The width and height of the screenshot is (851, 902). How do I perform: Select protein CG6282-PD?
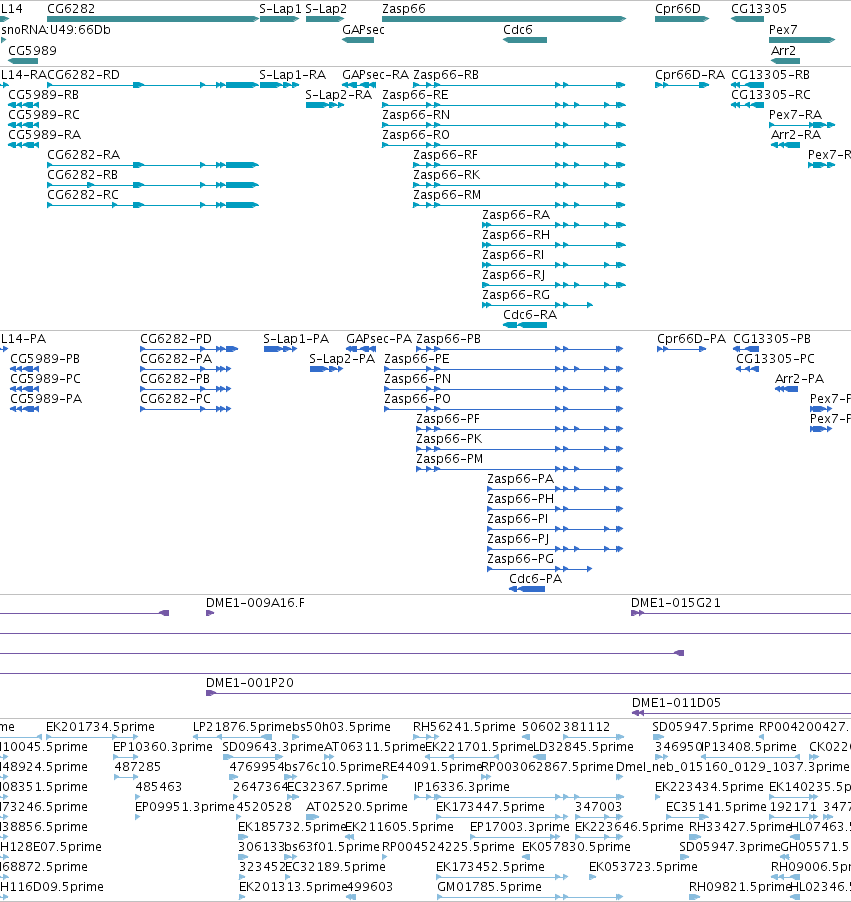coord(176,339)
